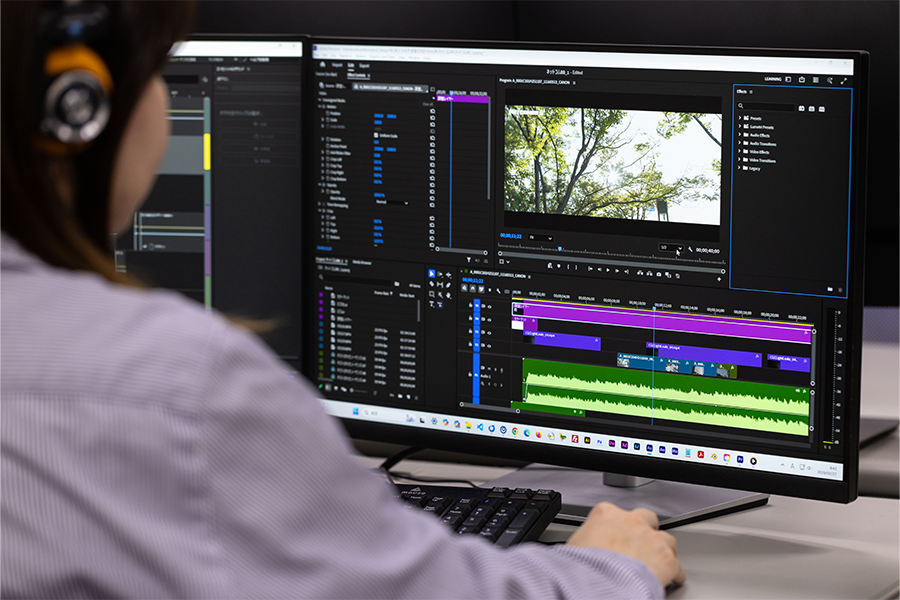The width and height of the screenshot is (900, 600).
Task: Switch to the Export tab
Action: click(x=364, y=65)
